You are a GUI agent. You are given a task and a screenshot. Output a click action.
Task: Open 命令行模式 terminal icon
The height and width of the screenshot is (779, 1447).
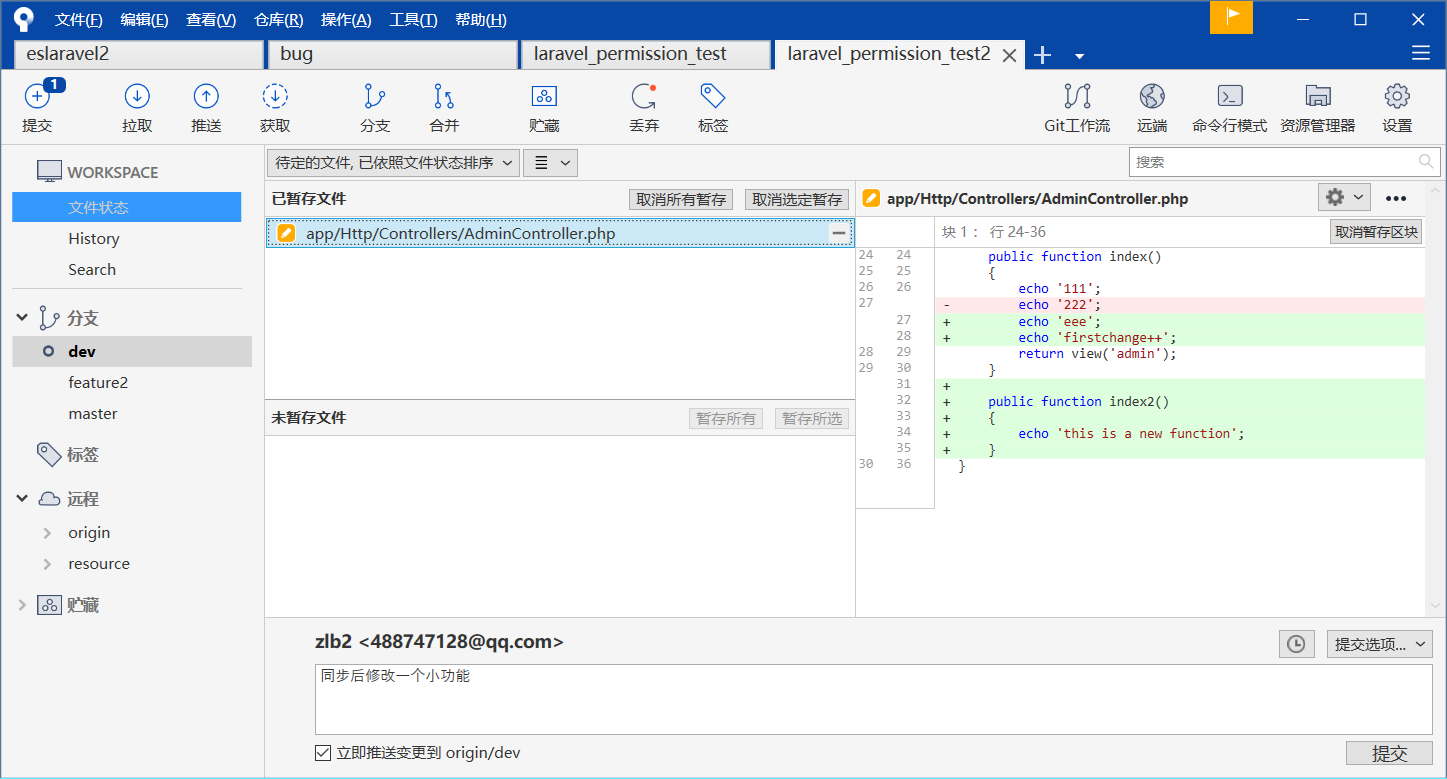click(x=1229, y=97)
